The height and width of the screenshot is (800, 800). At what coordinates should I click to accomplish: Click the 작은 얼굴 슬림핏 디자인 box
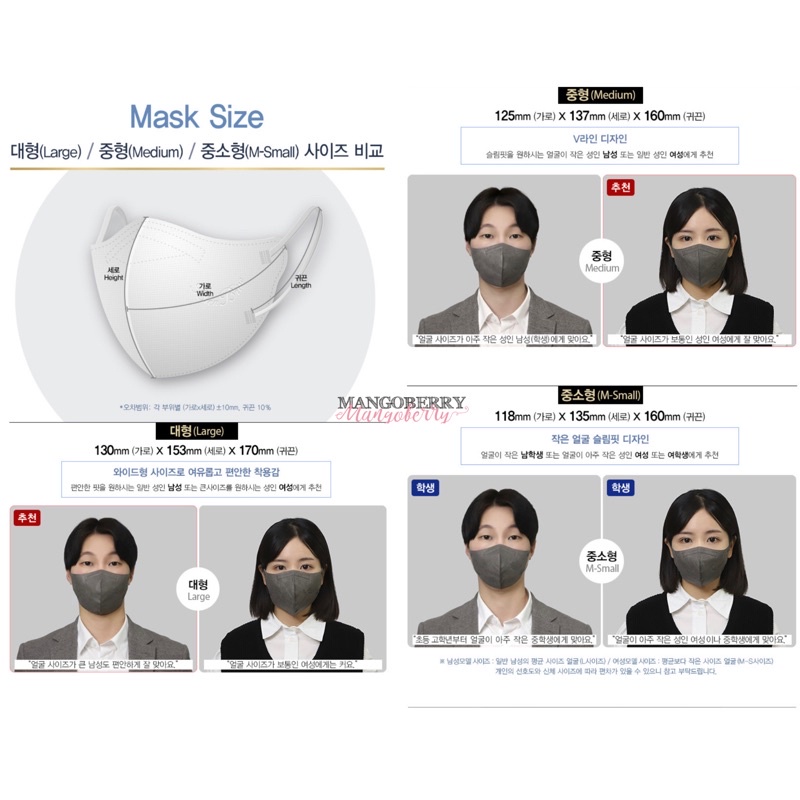tap(599, 446)
